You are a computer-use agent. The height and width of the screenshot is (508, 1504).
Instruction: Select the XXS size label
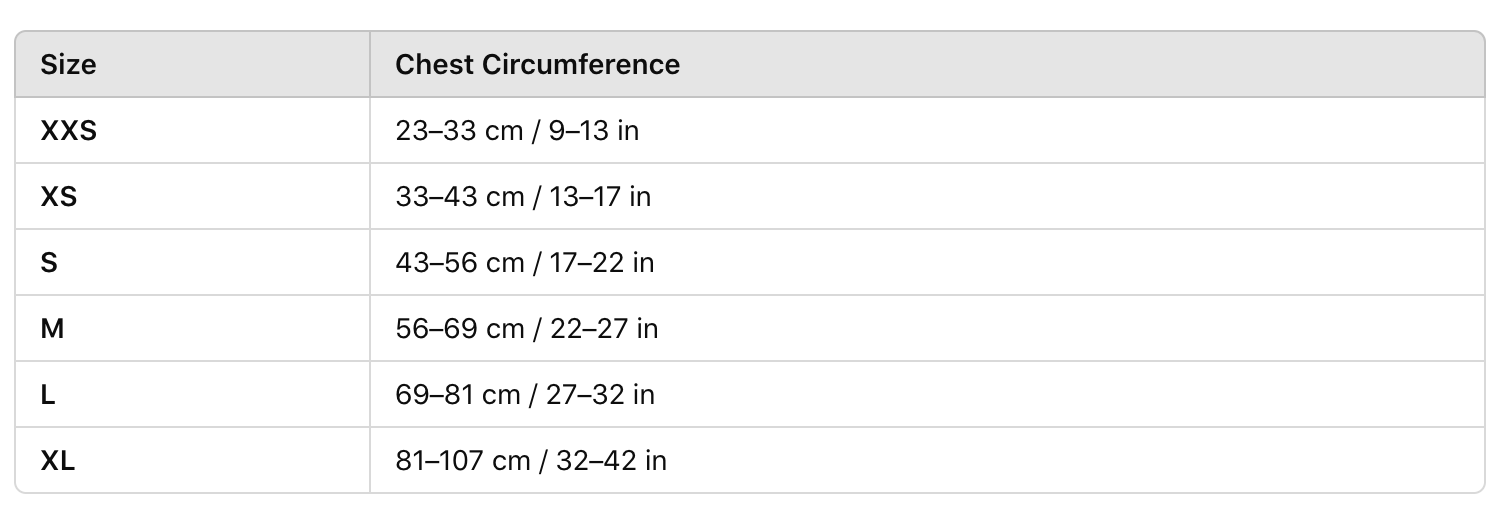pyautogui.click(x=68, y=131)
